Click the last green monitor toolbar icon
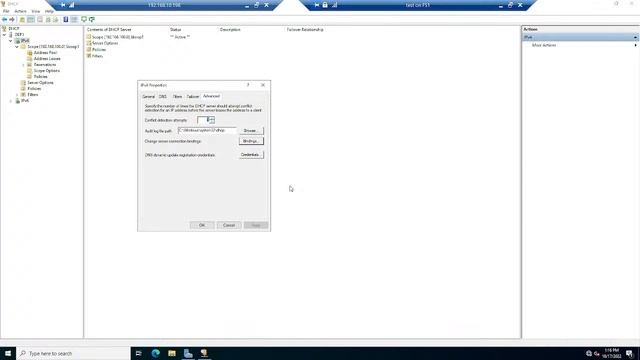 (92, 20)
